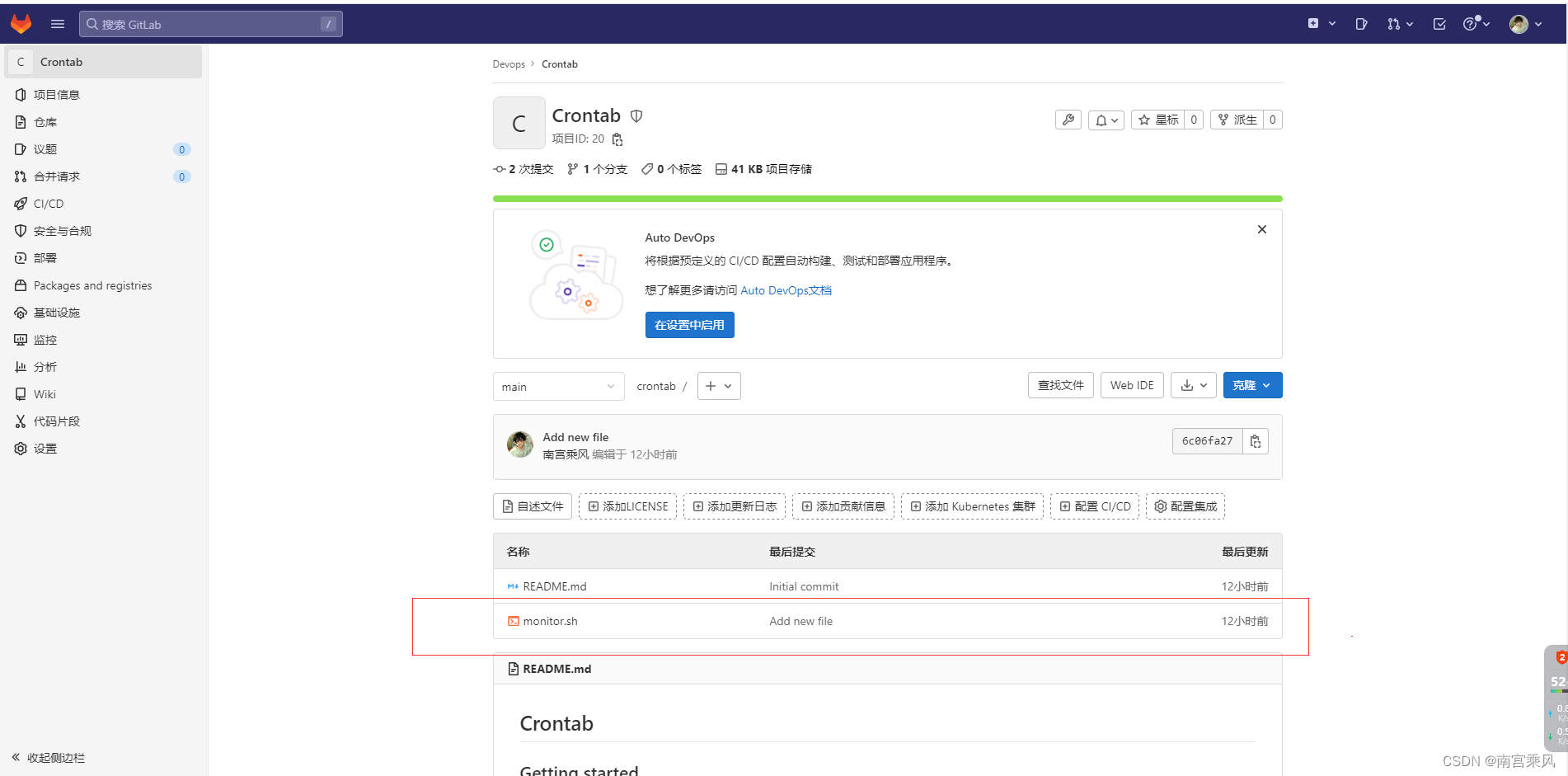1568x776 pixels.
Task: Click 添加更新日志 button
Action: click(x=735, y=506)
